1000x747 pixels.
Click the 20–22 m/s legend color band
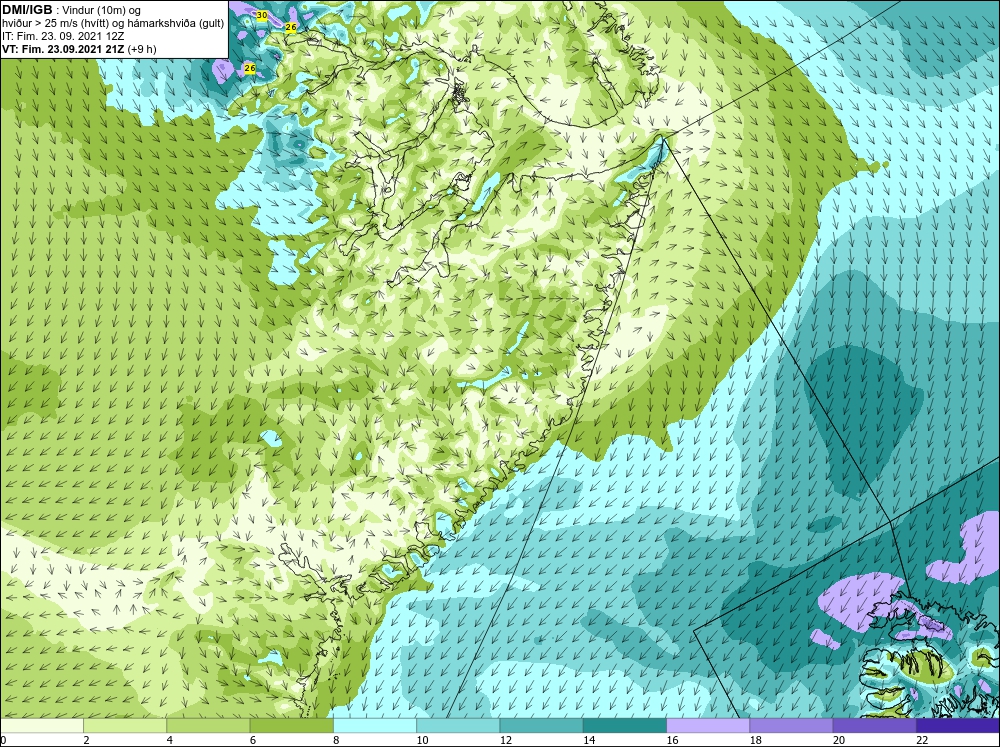coord(874,726)
